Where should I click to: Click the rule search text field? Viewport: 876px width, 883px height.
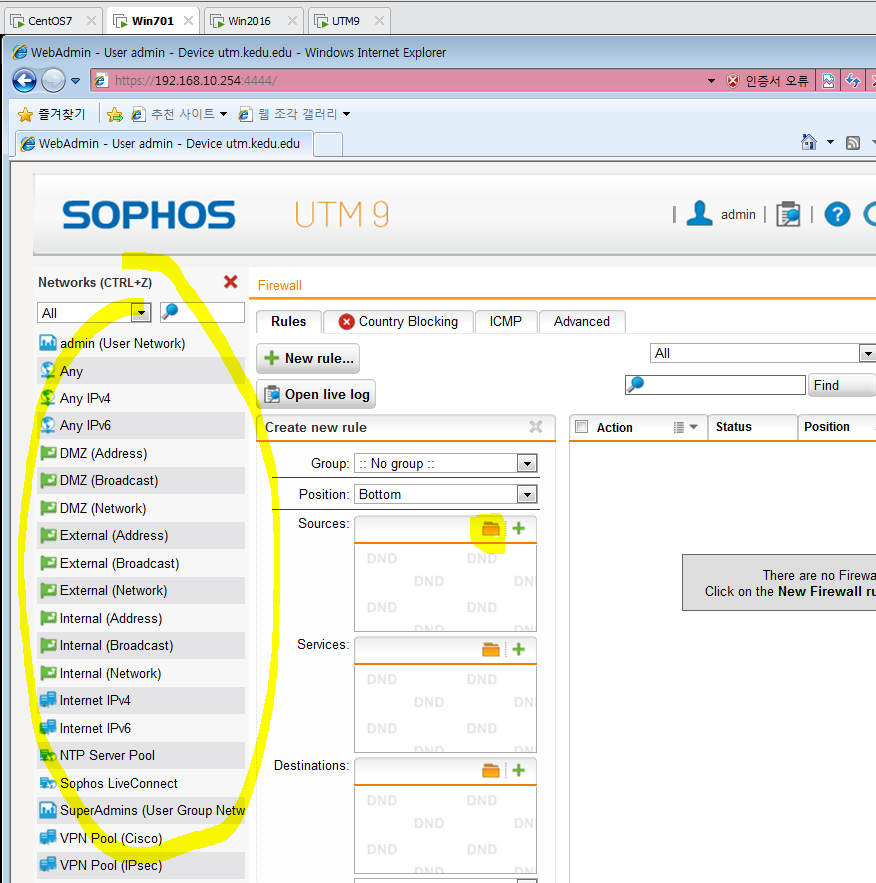[x=716, y=385]
